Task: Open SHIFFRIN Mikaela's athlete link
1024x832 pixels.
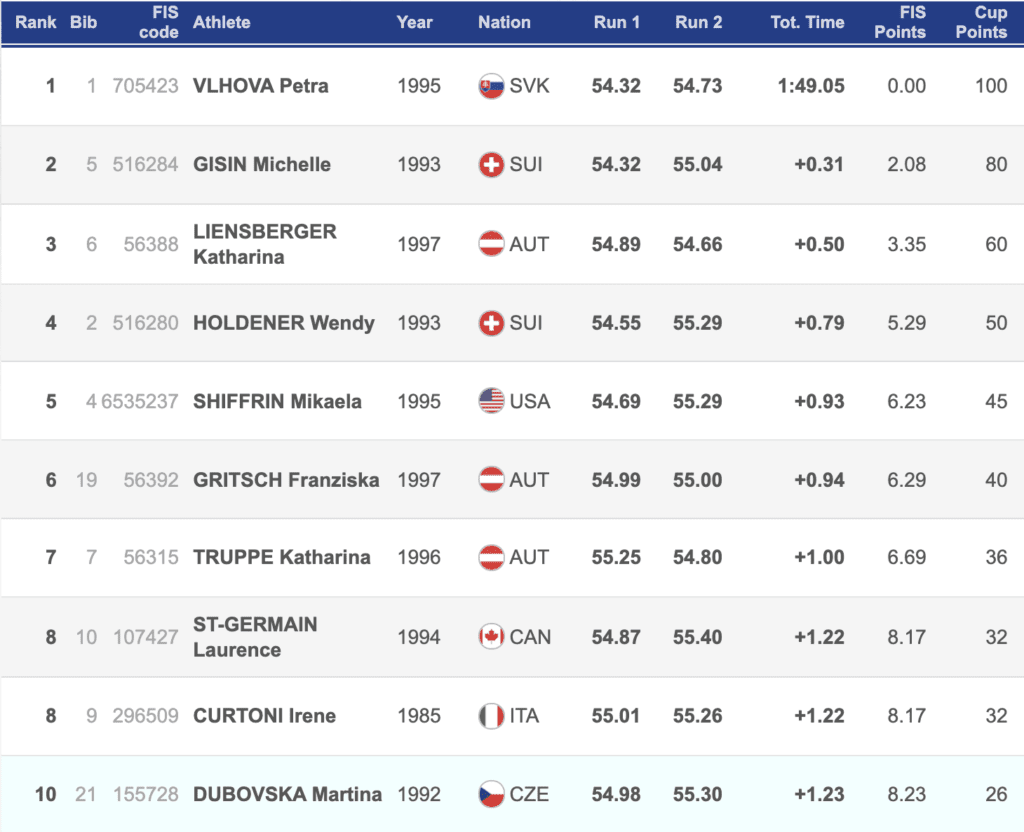Action: [277, 401]
